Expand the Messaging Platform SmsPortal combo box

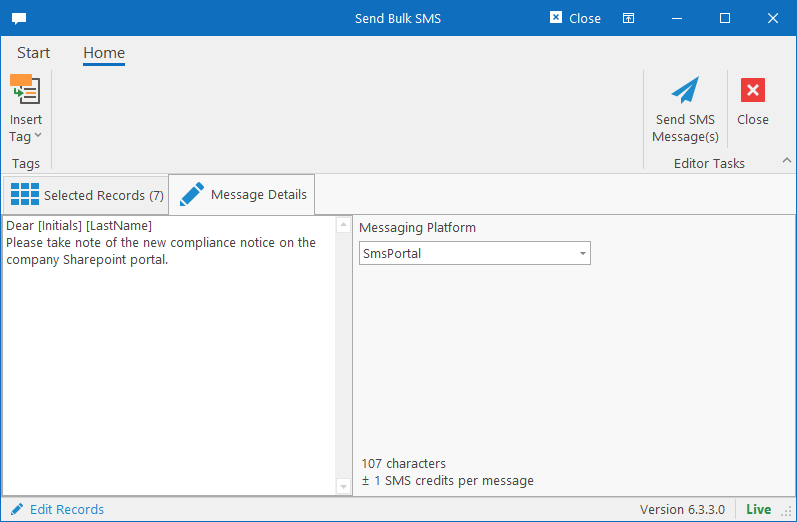pos(475,253)
